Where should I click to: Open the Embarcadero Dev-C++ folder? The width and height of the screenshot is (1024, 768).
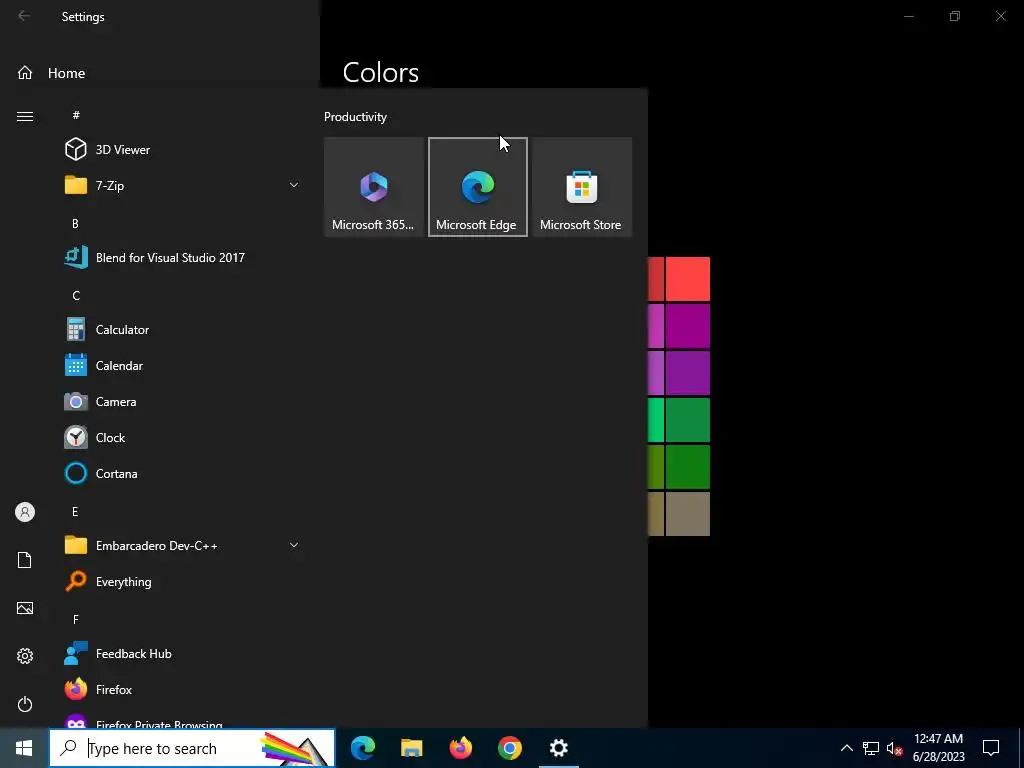pyautogui.click(x=183, y=545)
